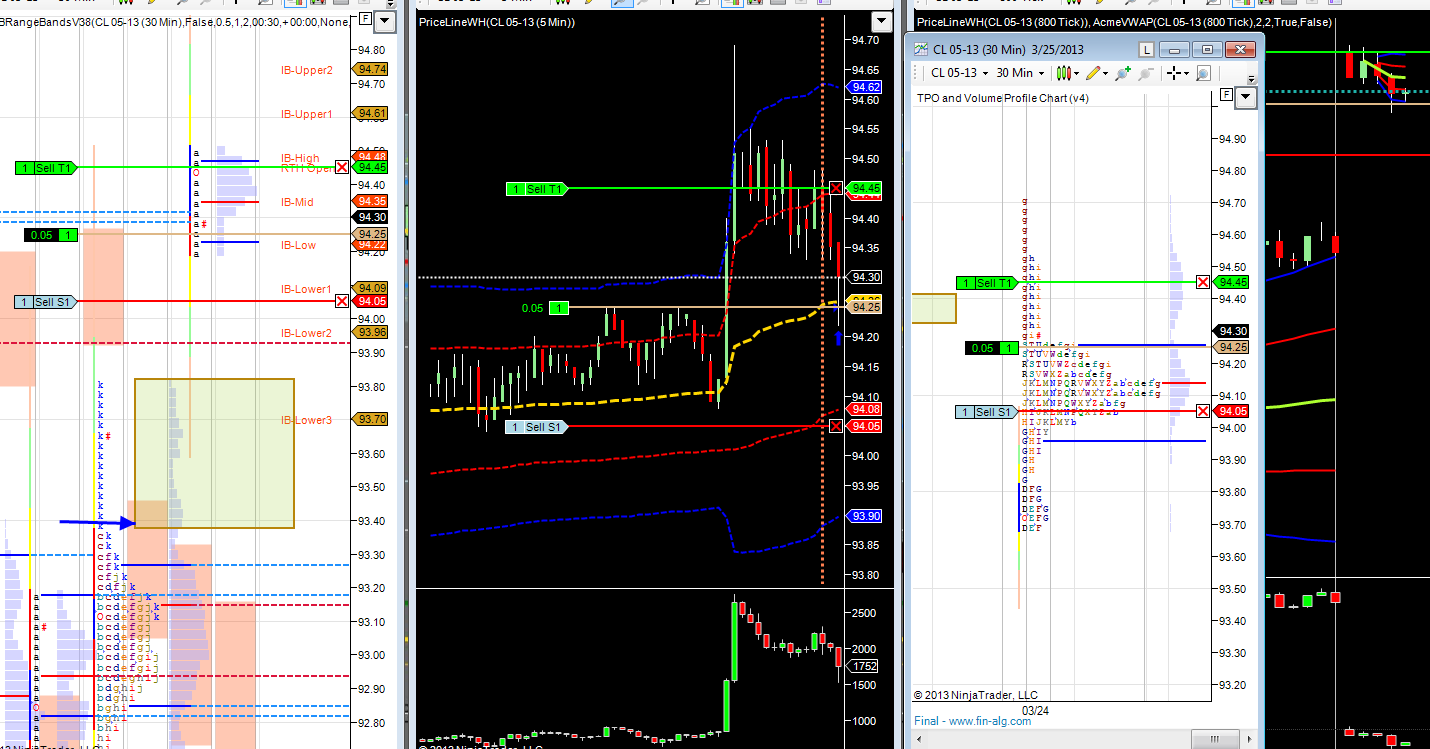
Task: Click the 800 Tick chart's PriceLineWH AcmeVWAP label
Action: point(1124,22)
